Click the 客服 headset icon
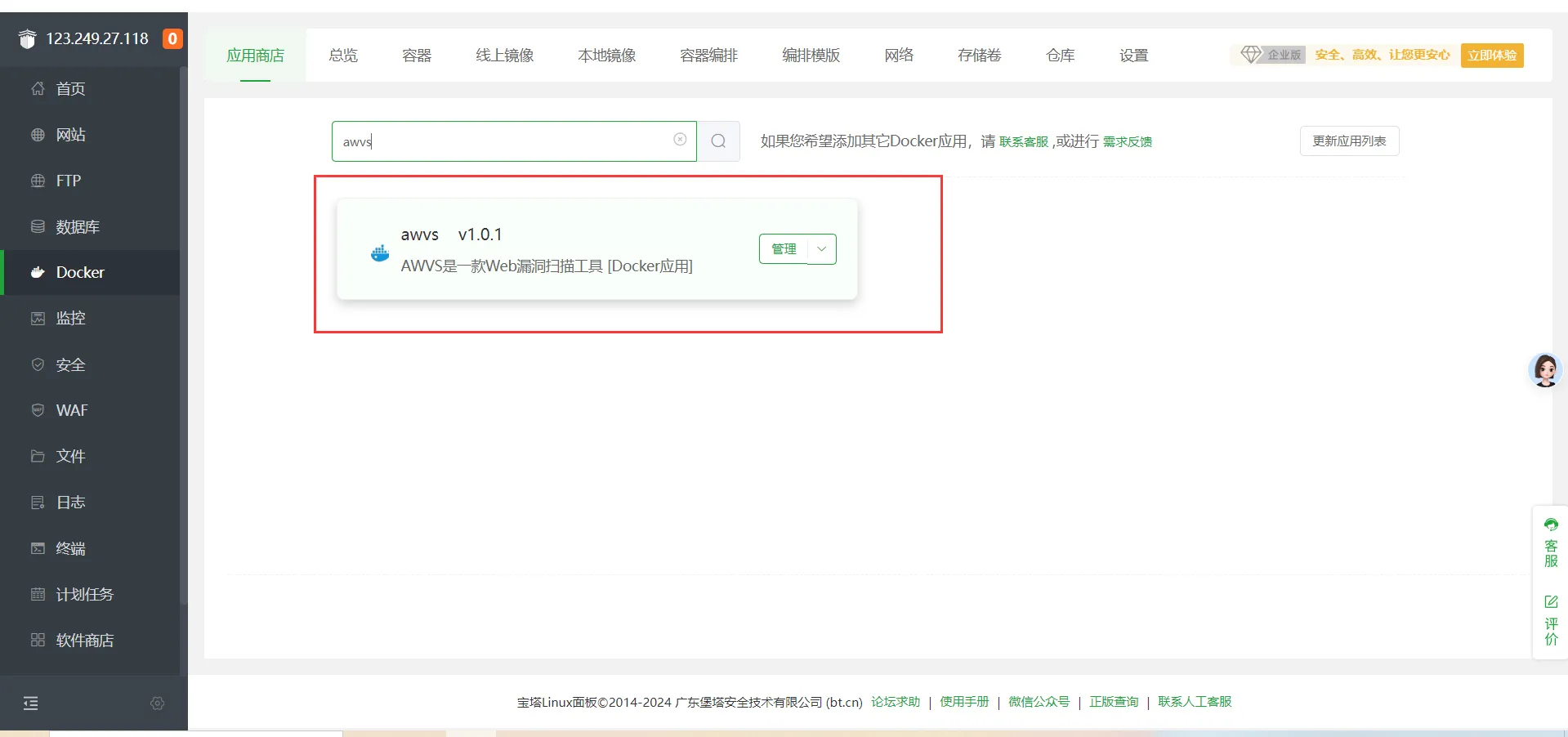The image size is (1568, 737). point(1551,525)
